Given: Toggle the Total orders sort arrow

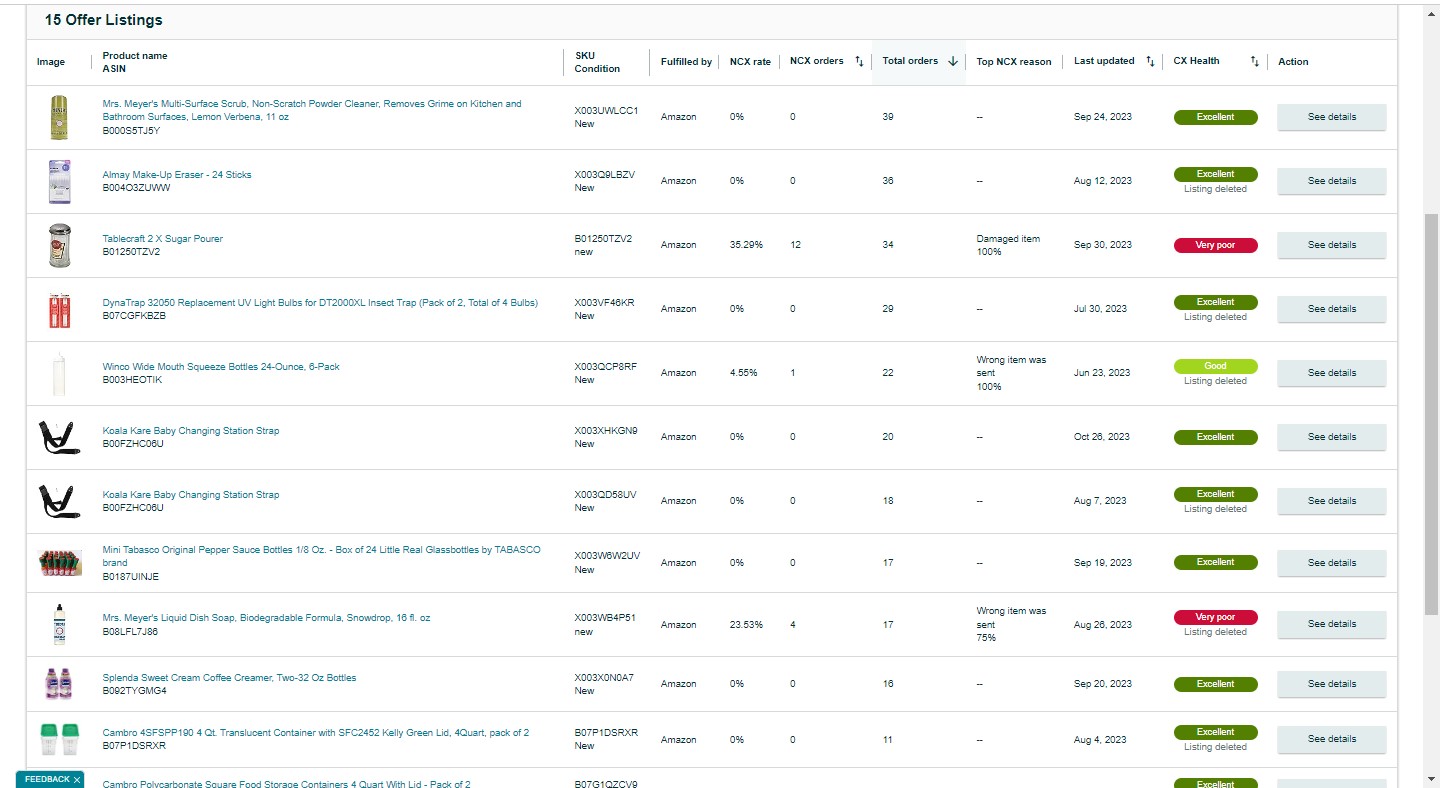Looking at the screenshot, I should 953,61.
